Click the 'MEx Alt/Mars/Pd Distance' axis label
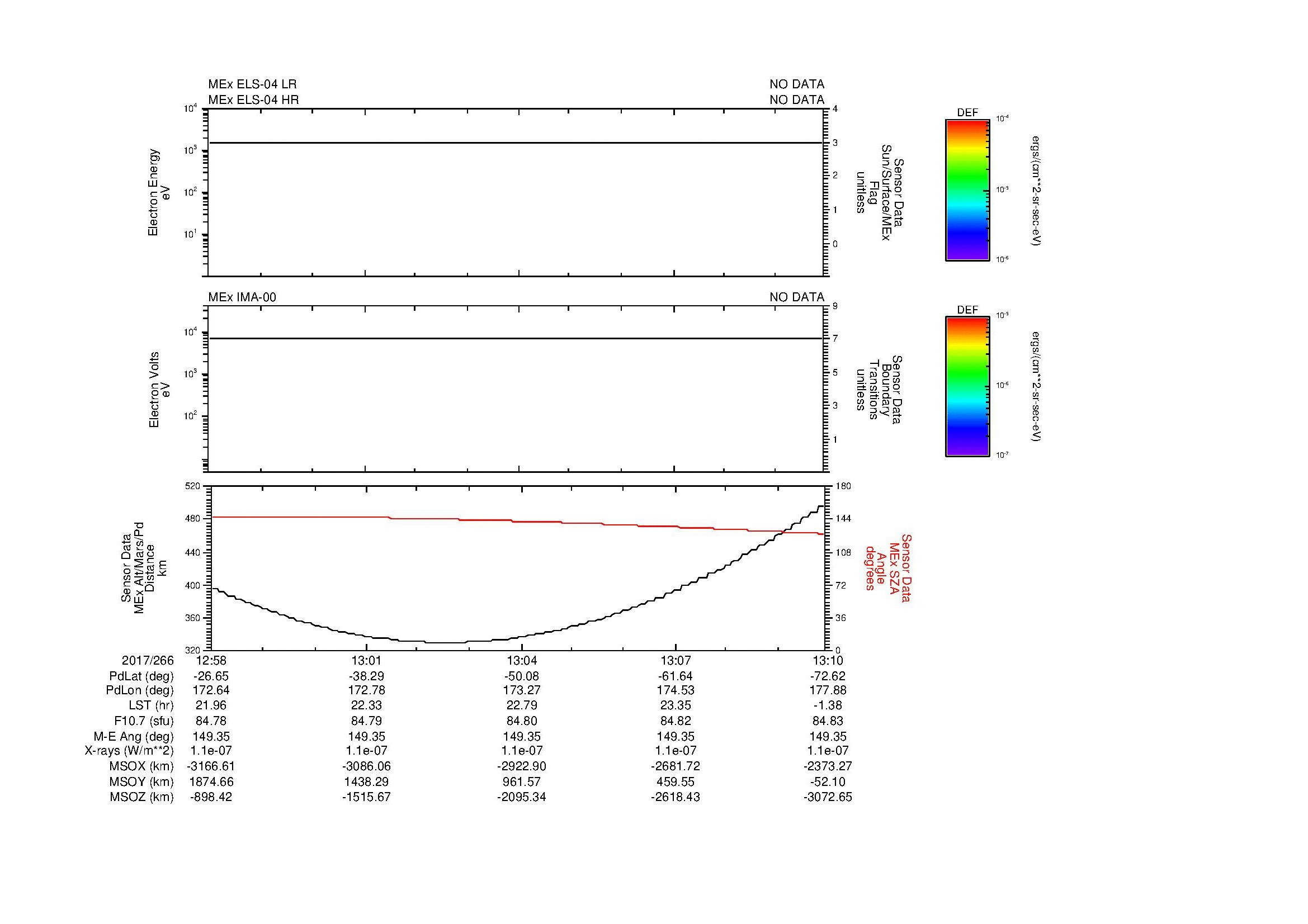1308x924 pixels. [144, 567]
